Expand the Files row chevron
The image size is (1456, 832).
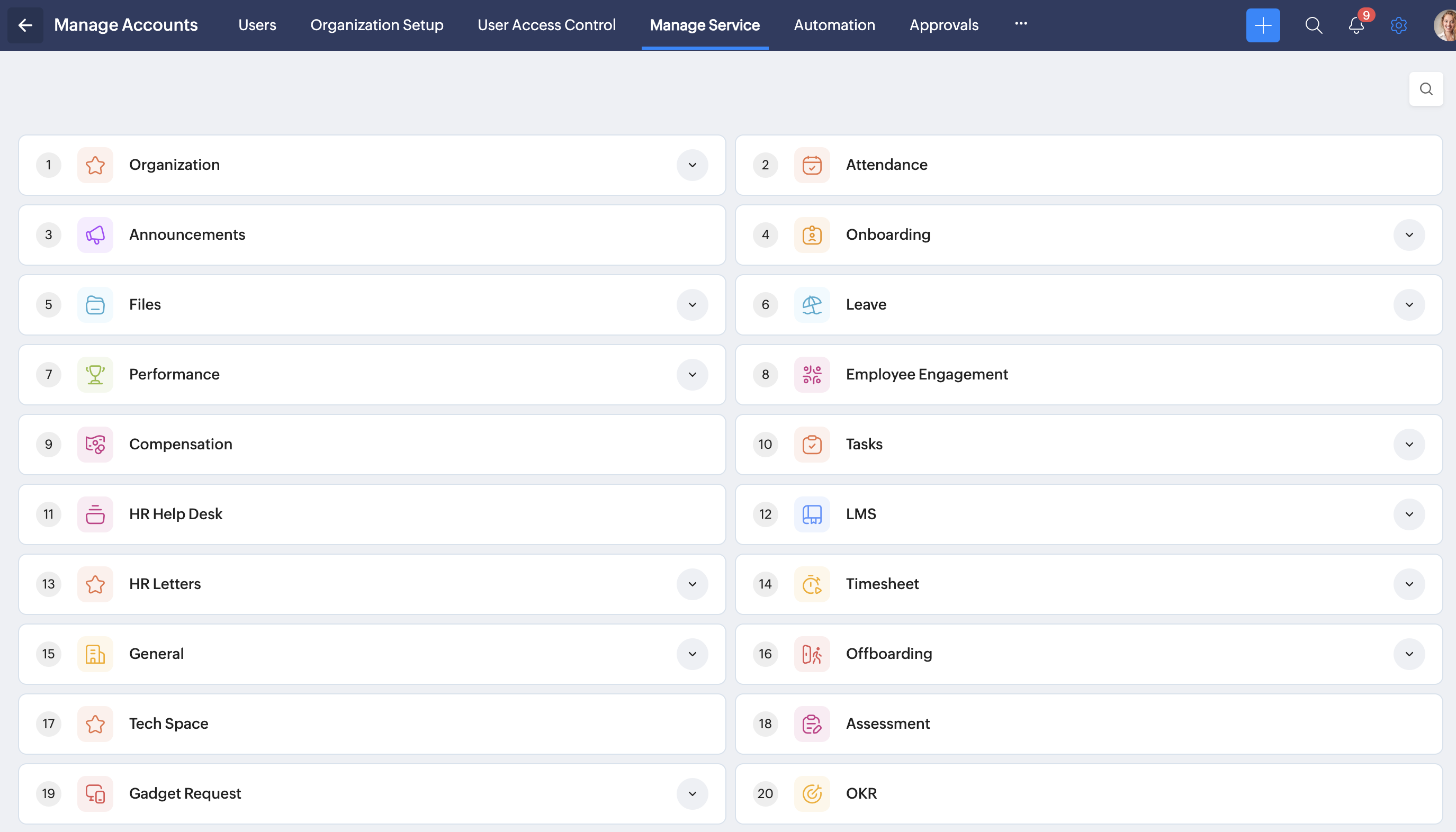coord(691,304)
